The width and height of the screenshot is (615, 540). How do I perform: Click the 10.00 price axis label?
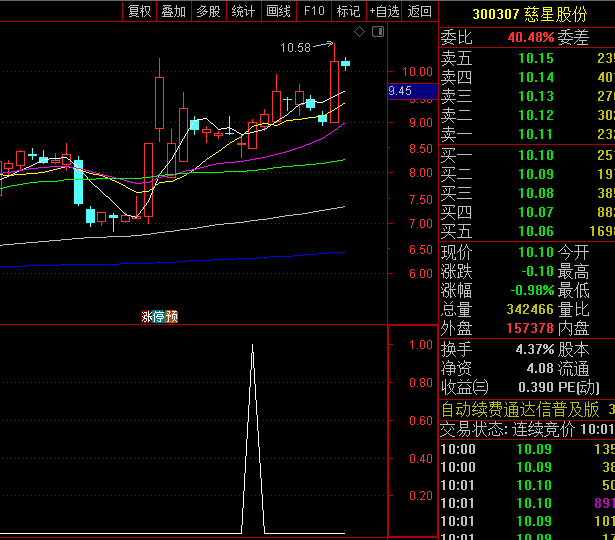(x=417, y=72)
